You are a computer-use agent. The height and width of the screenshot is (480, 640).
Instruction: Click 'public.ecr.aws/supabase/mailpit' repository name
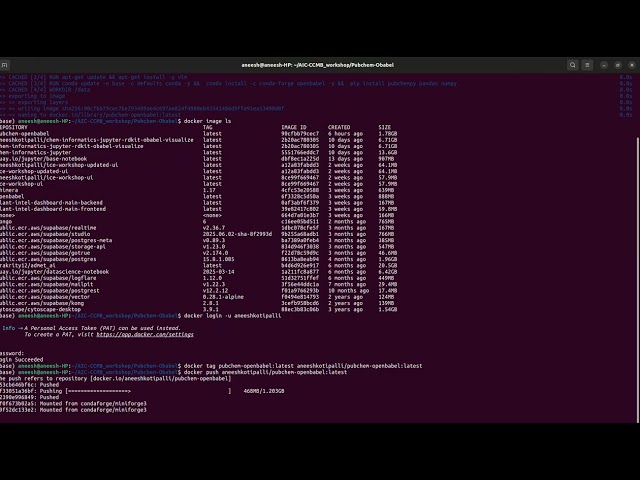pyautogui.click(x=47, y=284)
